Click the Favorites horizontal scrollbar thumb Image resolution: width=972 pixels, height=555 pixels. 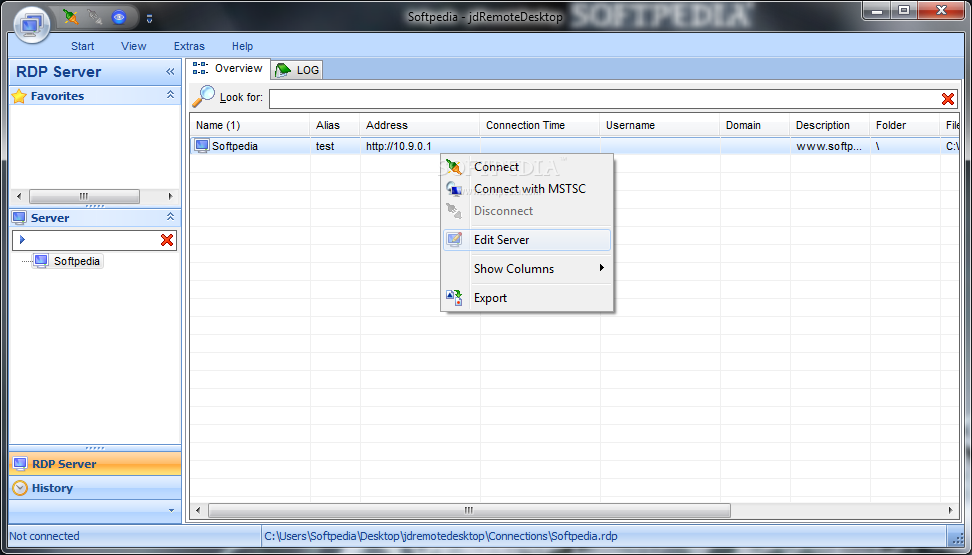[84, 197]
